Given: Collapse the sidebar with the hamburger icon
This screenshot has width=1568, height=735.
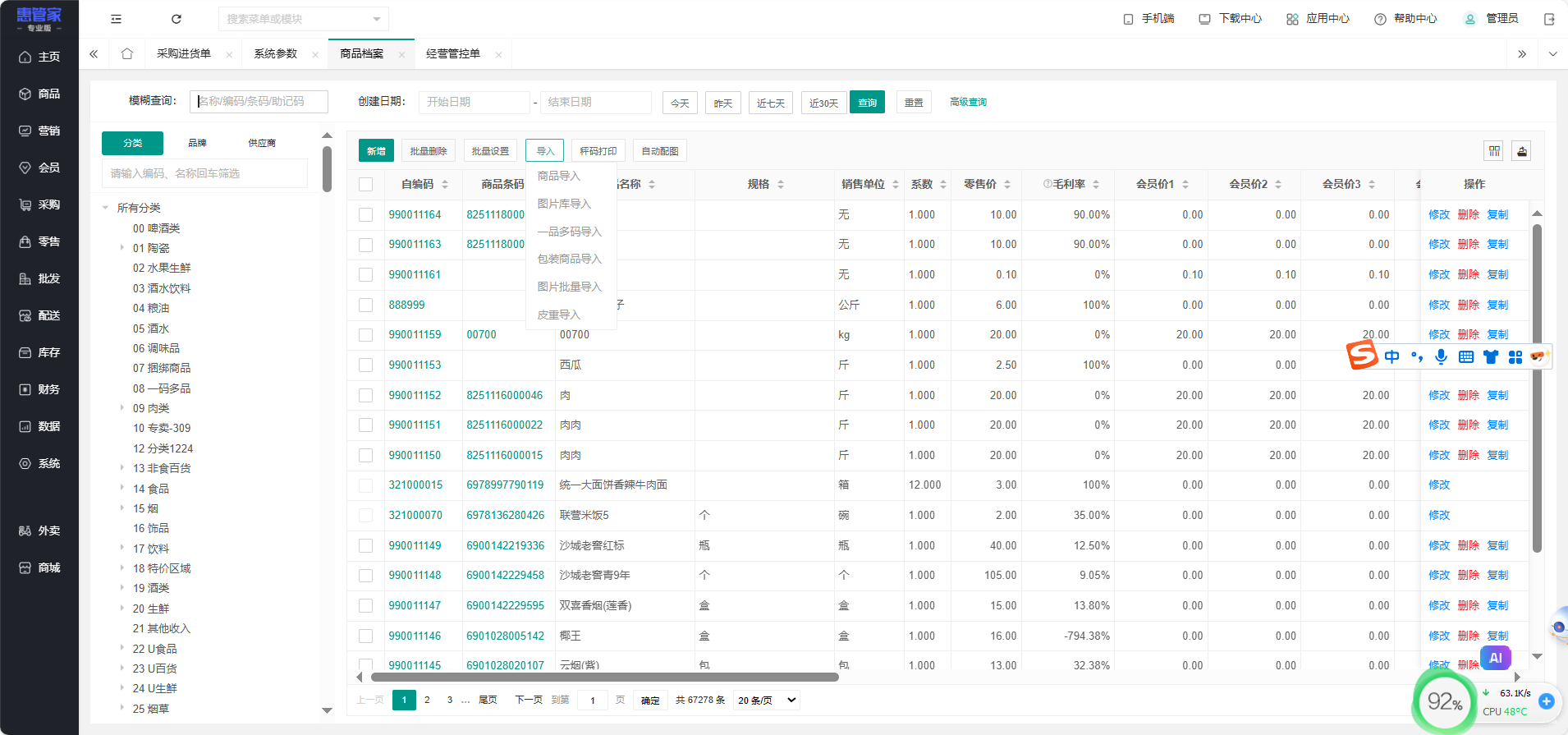Looking at the screenshot, I should [116, 19].
